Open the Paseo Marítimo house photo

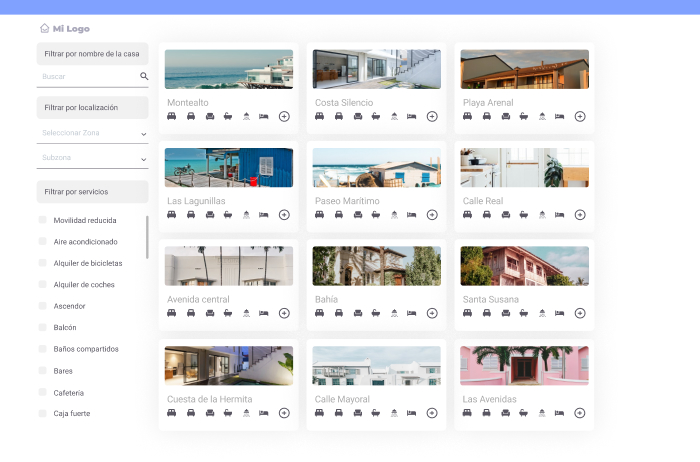tap(376, 168)
